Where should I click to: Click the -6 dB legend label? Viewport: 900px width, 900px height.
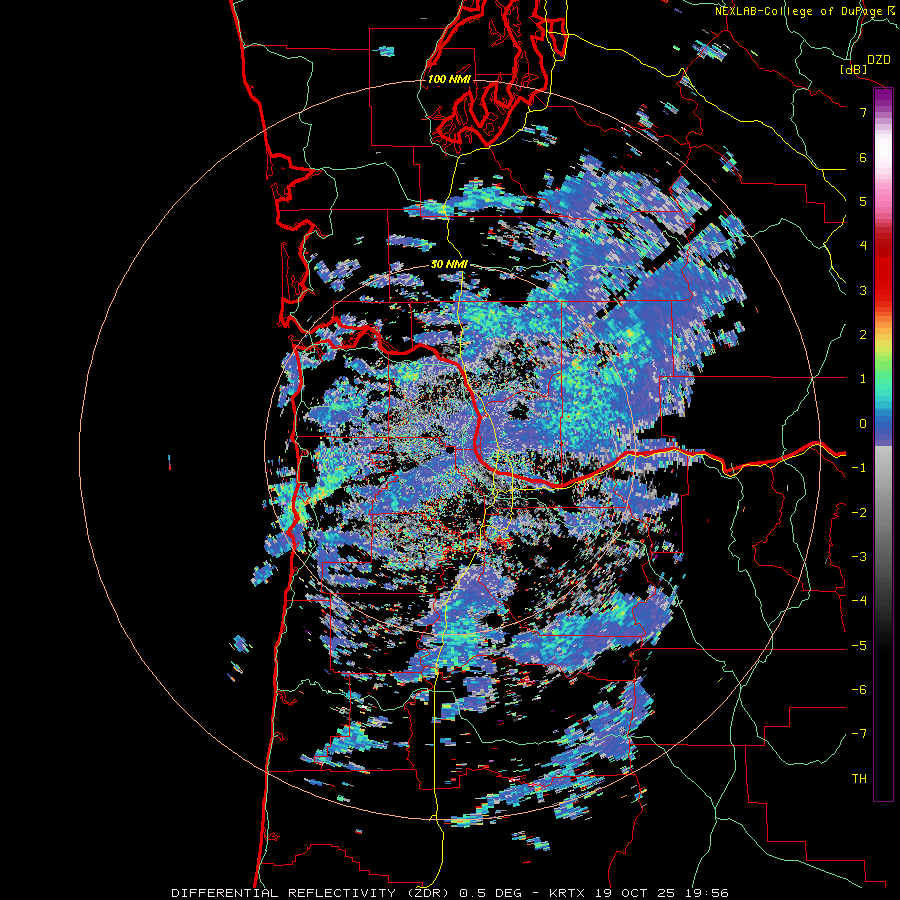pos(859,690)
